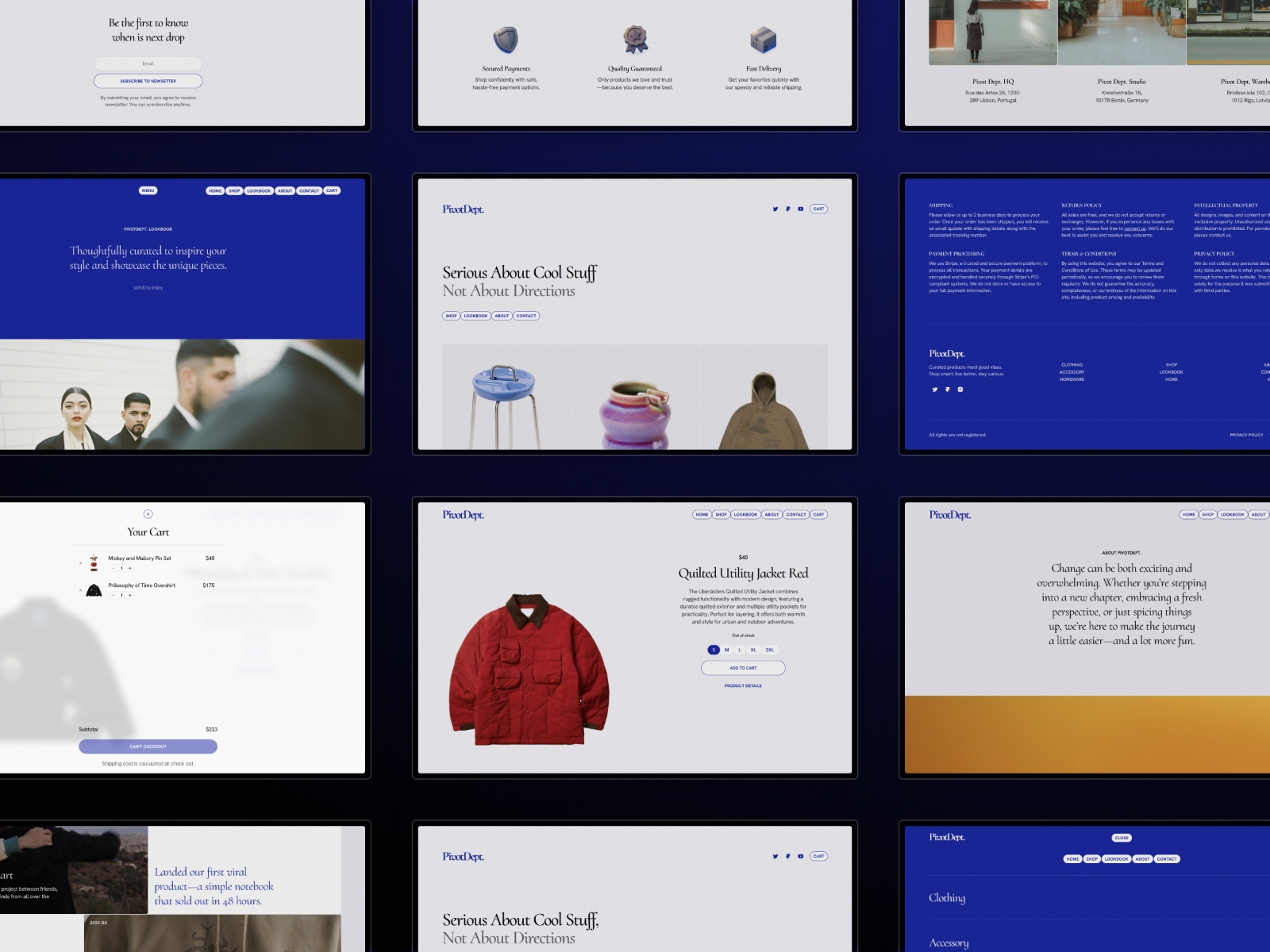Open the MENU pill on the lookbook page
Screen dimensions: 1270x952
point(148,190)
